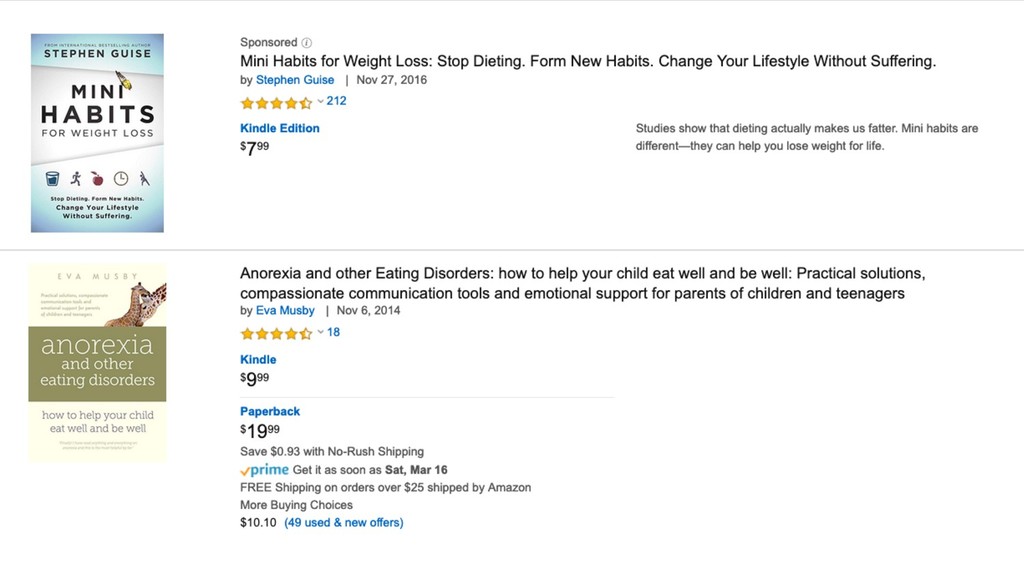This screenshot has height=576, width=1024.
Task: Select the Kindle format for Anorexia book
Action: click(x=258, y=359)
